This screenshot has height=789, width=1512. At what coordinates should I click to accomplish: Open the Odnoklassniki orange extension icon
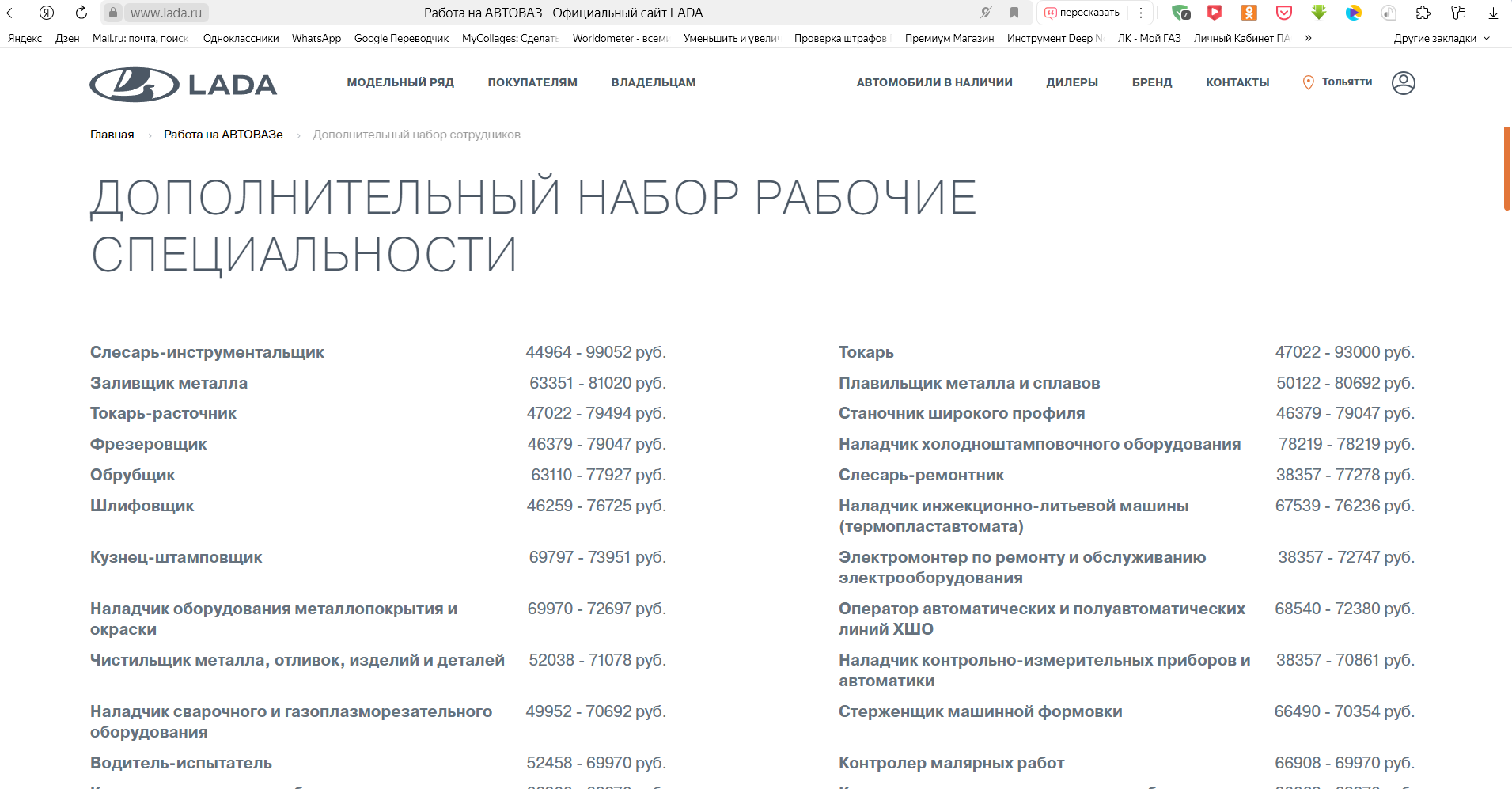[1249, 13]
